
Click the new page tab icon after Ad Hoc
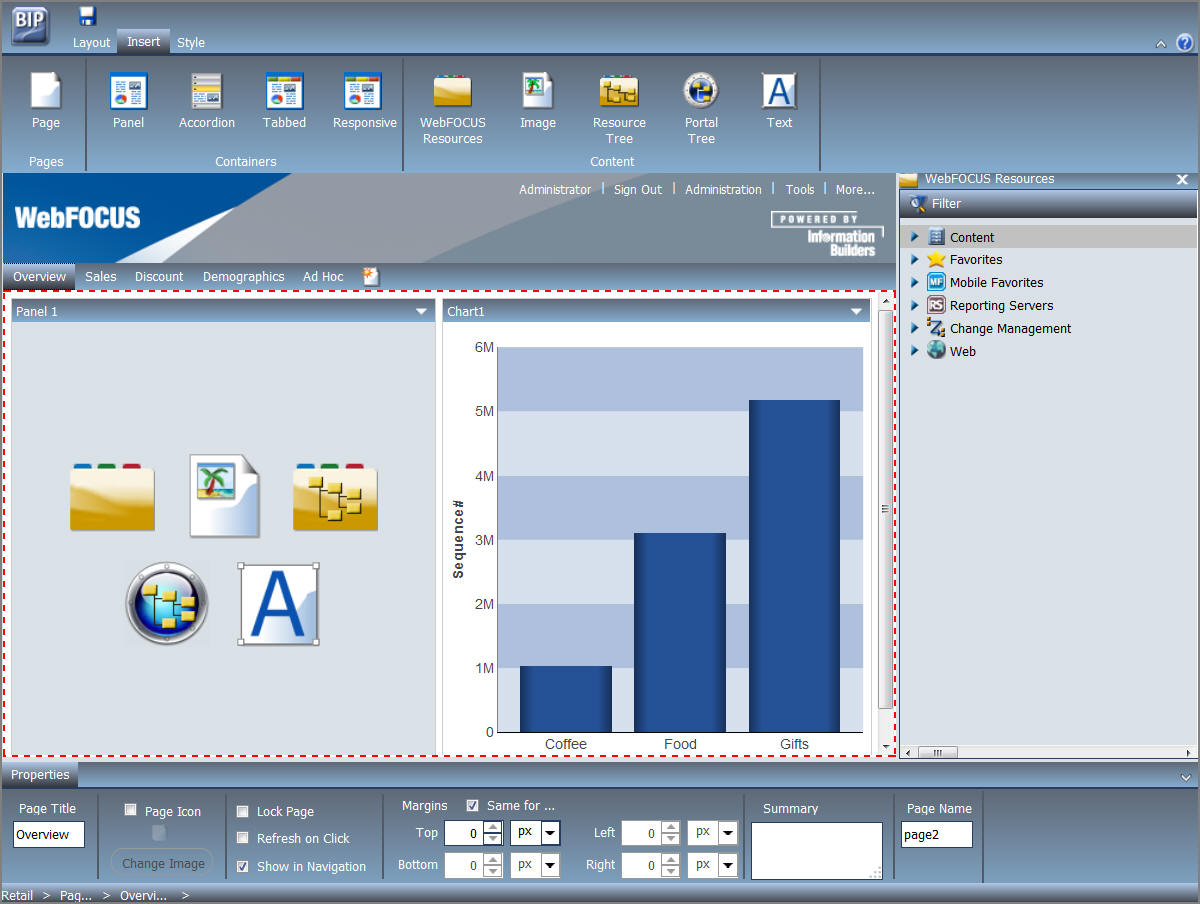371,276
